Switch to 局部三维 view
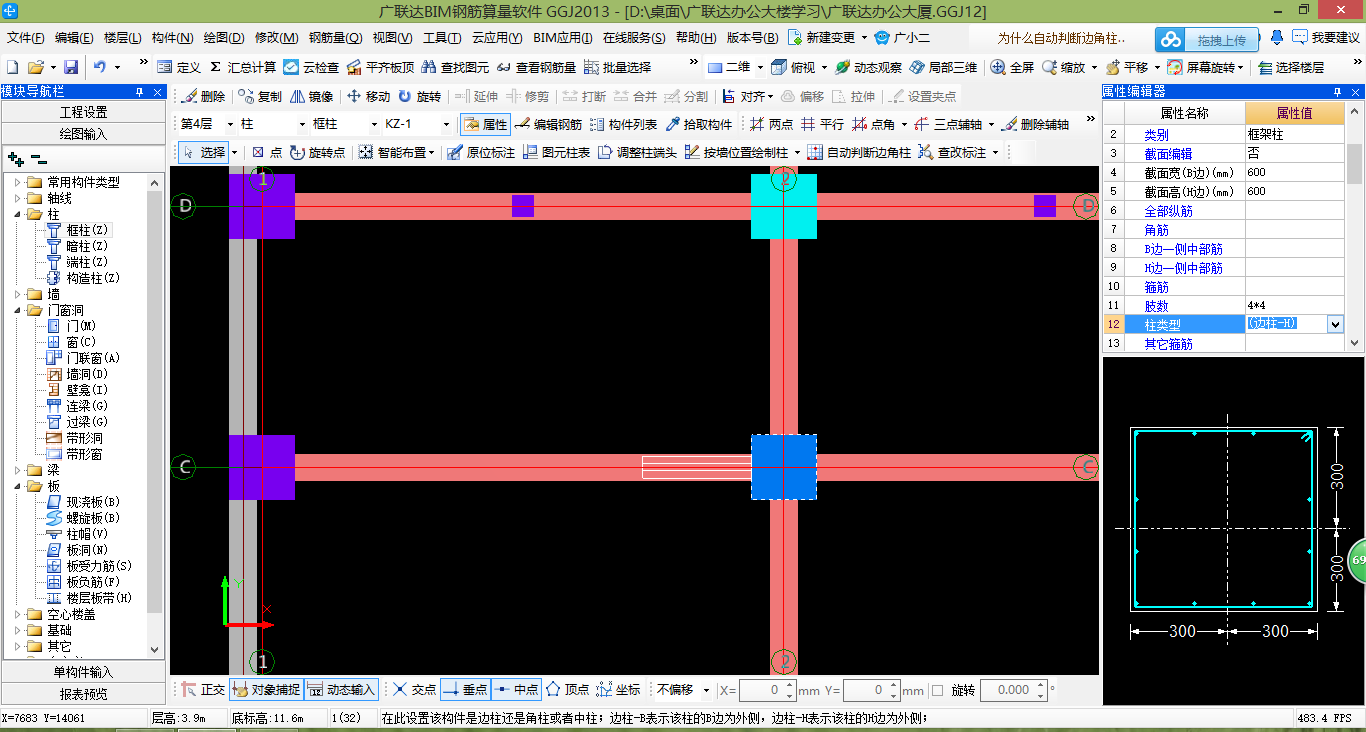 tap(943, 67)
